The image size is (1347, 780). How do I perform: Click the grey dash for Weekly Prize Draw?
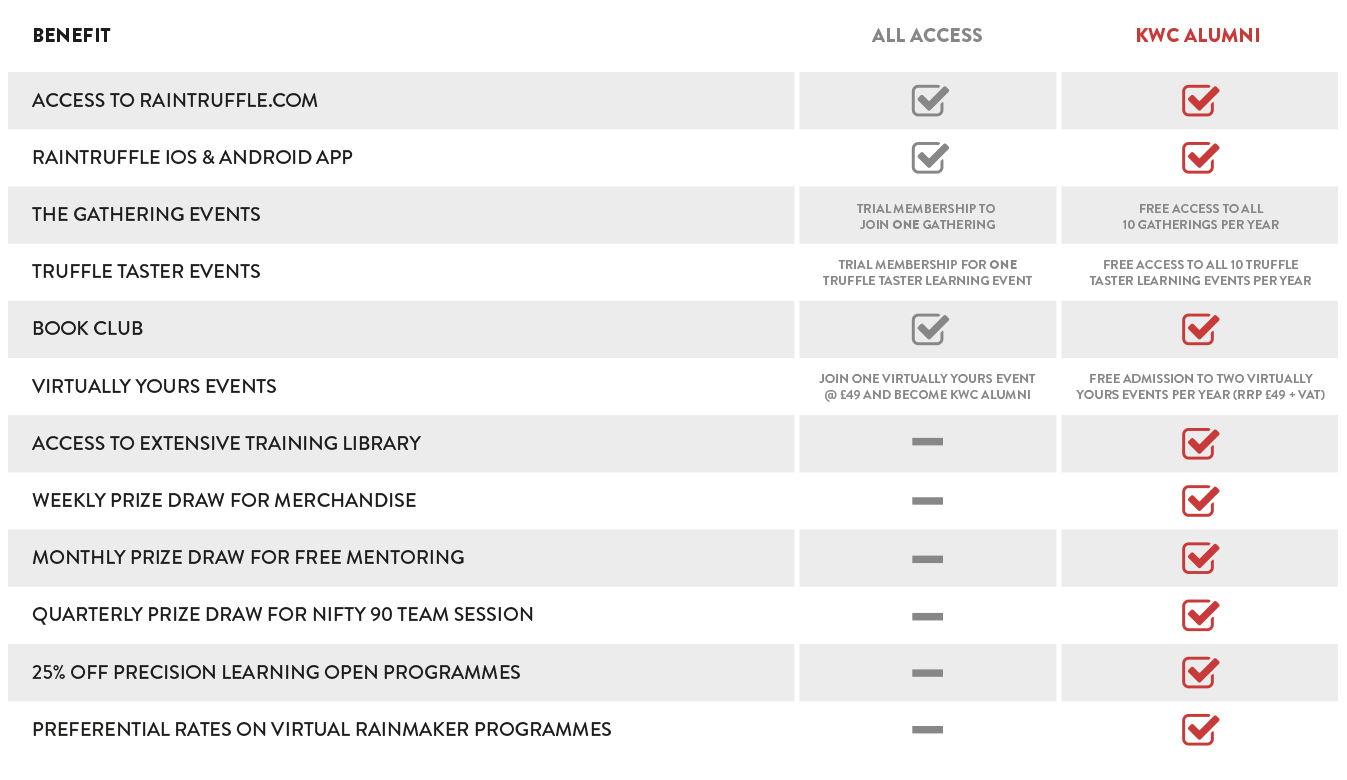927,500
